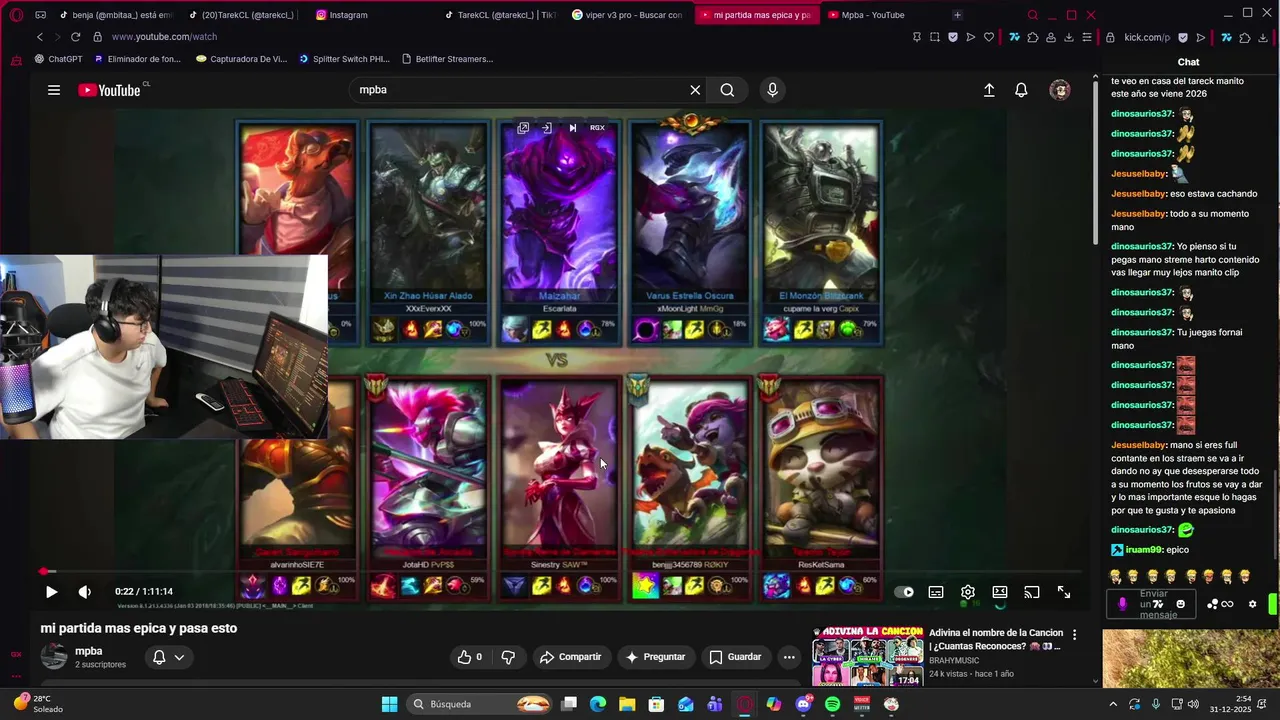Click the Preguntar button

pos(655,657)
